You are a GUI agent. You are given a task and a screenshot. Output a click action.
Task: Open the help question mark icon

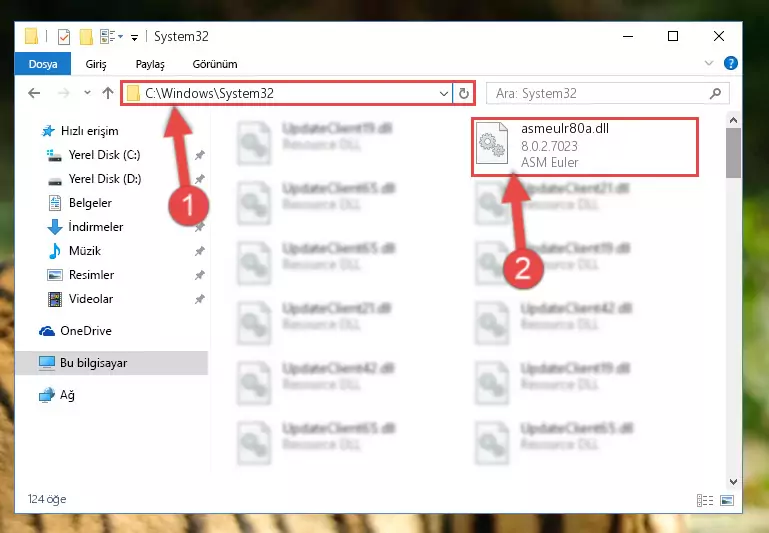coord(730,63)
